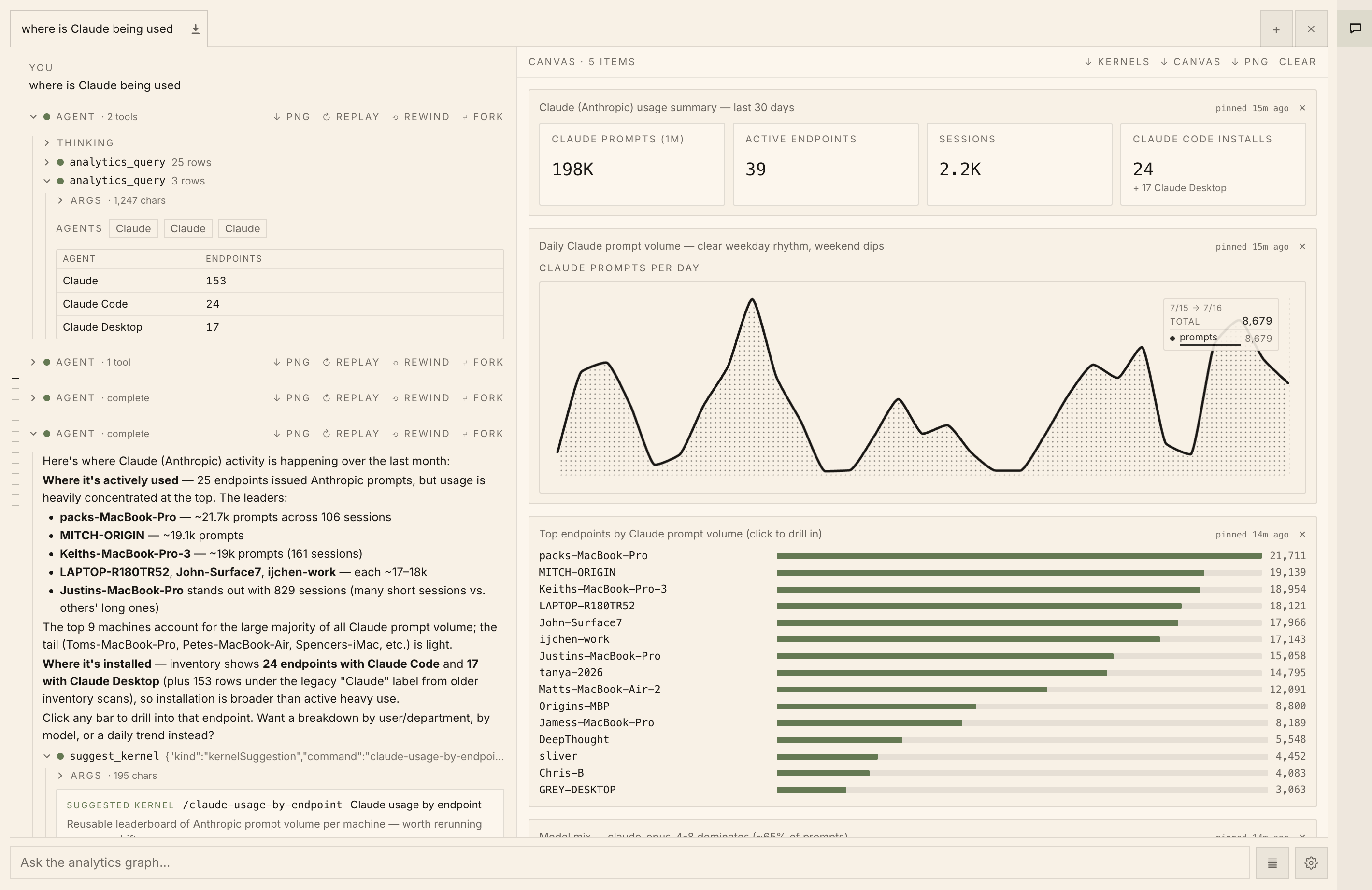This screenshot has height=890, width=1372.
Task: Click the list menu icon beside input
Action: pyautogui.click(x=1272, y=863)
